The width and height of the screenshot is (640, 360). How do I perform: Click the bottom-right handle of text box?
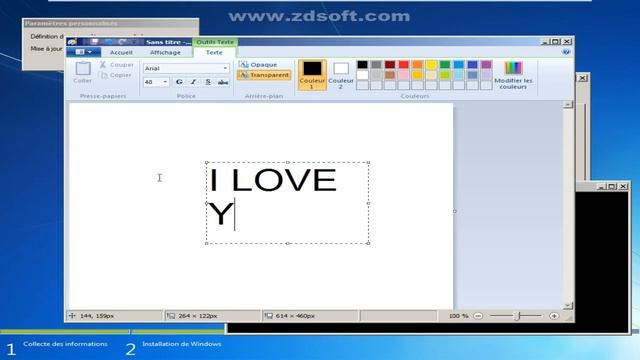coord(369,243)
